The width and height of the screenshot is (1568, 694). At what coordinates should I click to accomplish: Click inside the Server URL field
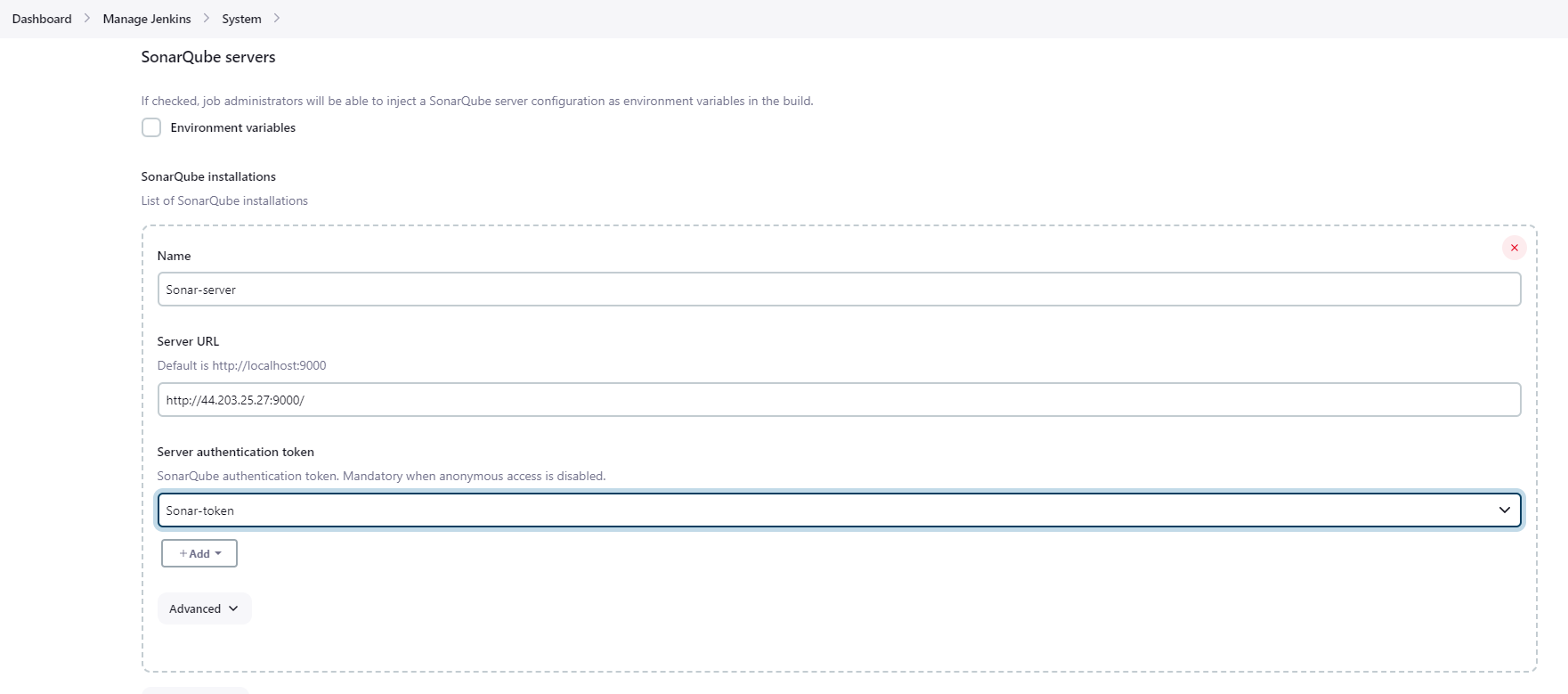coord(837,400)
